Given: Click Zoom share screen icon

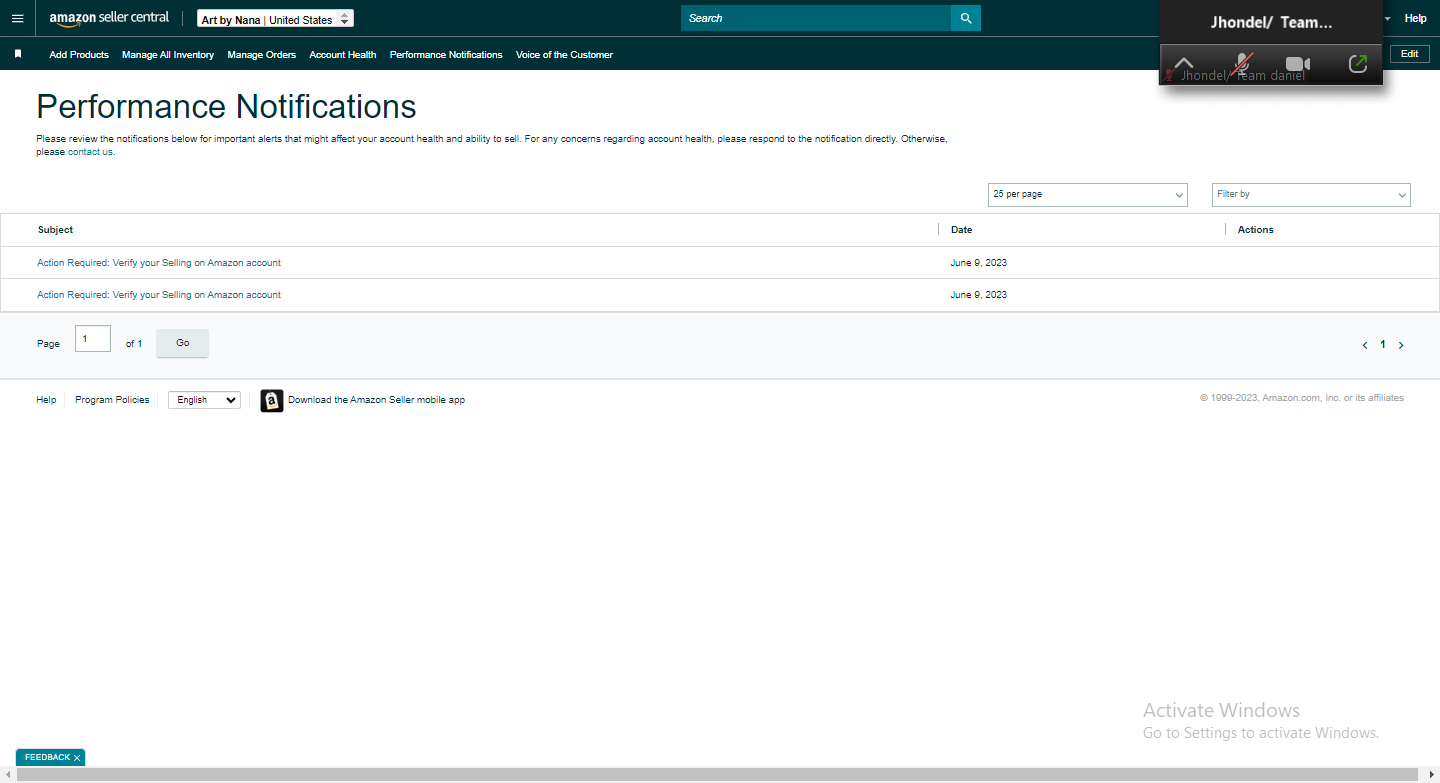Looking at the screenshot, I should point(1357,64).
